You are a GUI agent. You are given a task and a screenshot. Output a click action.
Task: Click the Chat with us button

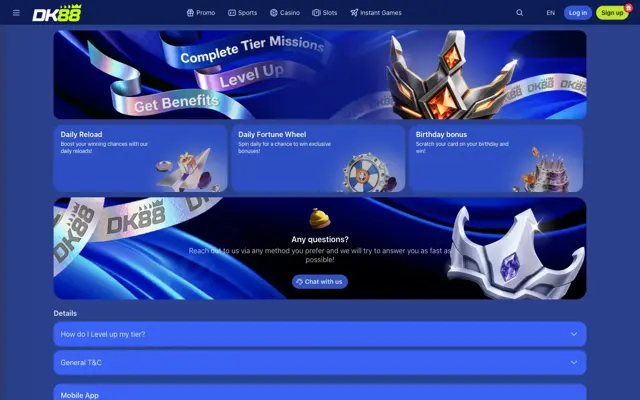(320, 282)
